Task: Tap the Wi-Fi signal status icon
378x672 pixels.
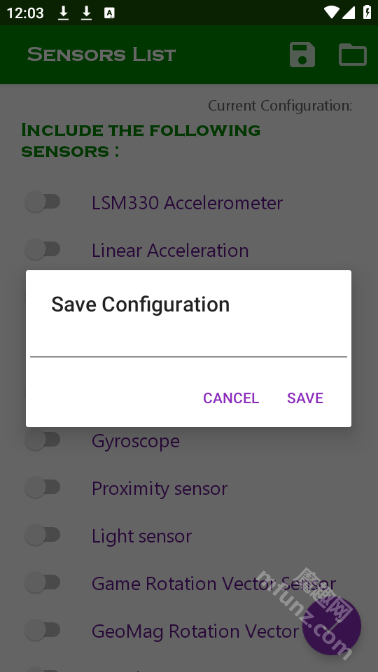Action: [331, 12]
